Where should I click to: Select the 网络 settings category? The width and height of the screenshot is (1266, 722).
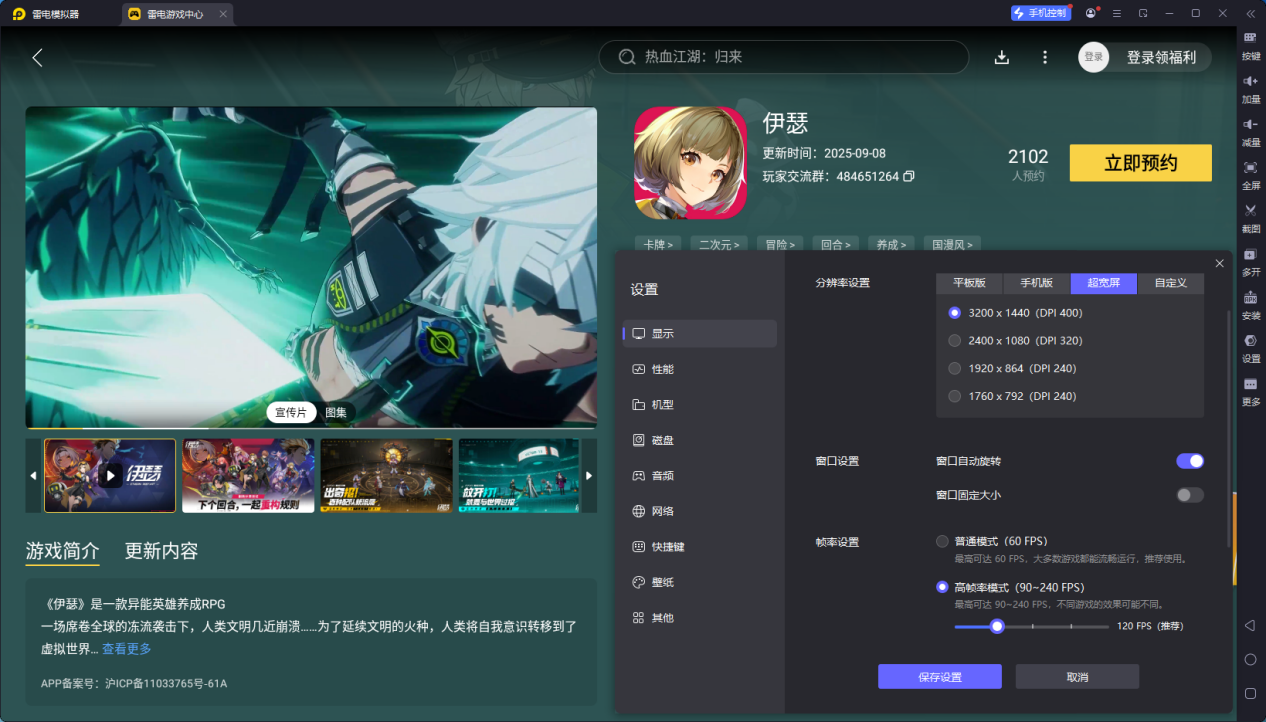tap(700, 511)
